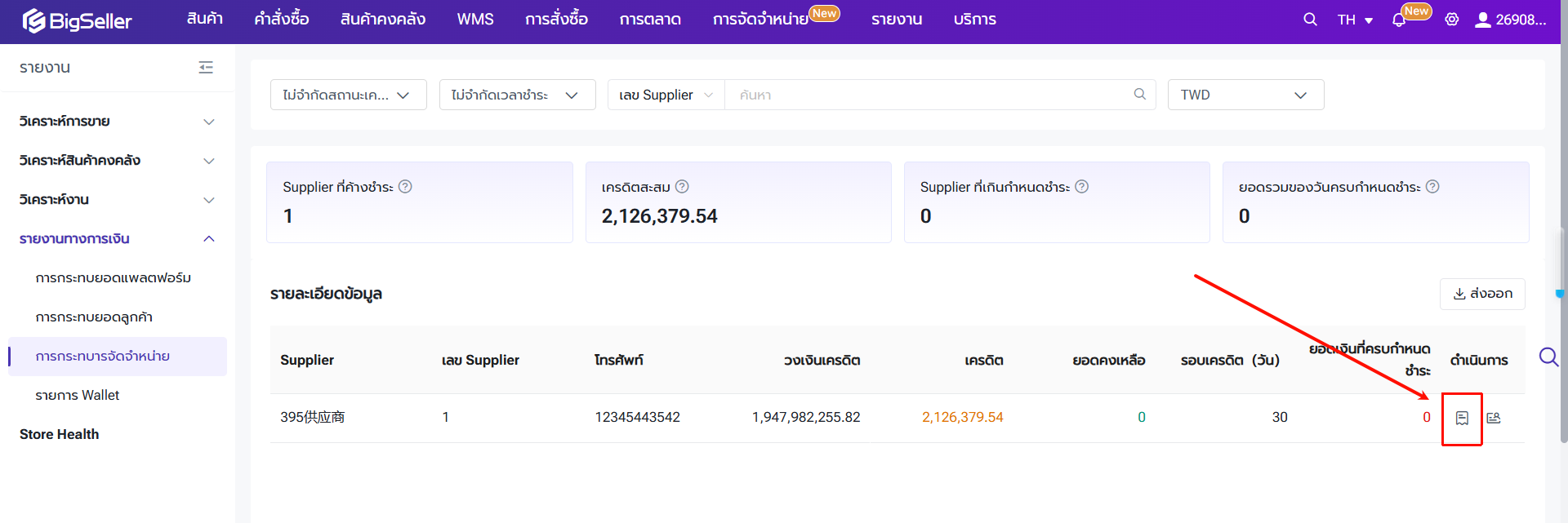Image resolution: width=1568 pixels, height=523 pixels.
Task: Open the เลข Supplier search type dropdown
Action: 666,95
